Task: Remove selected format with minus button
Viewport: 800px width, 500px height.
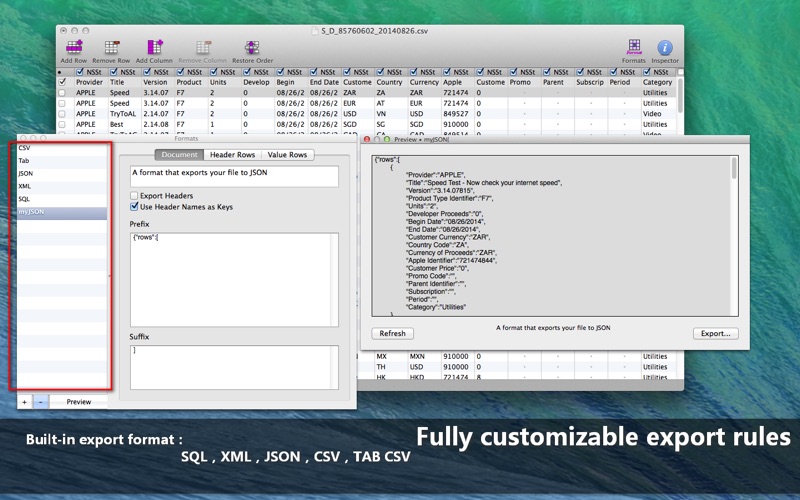Action: click(x=41, y=402)
